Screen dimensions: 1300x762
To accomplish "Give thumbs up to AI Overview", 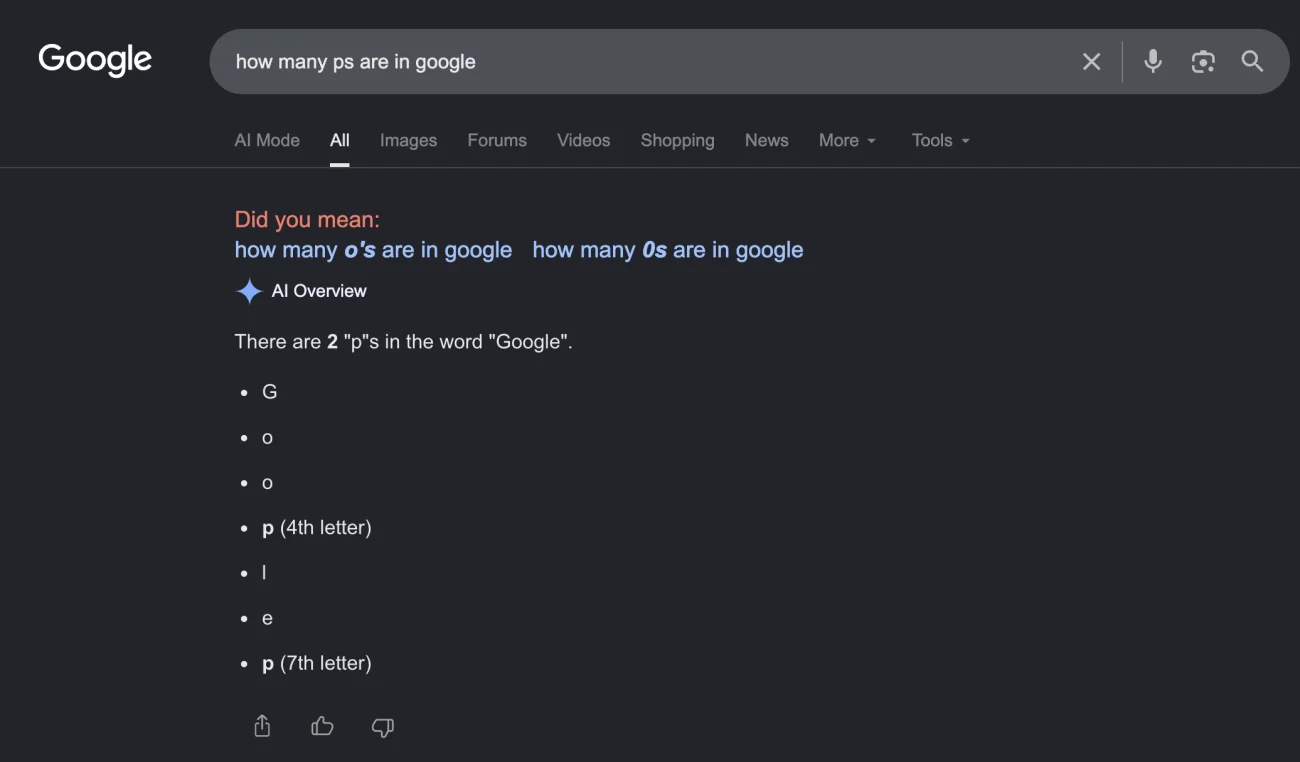I will point(322,726).
